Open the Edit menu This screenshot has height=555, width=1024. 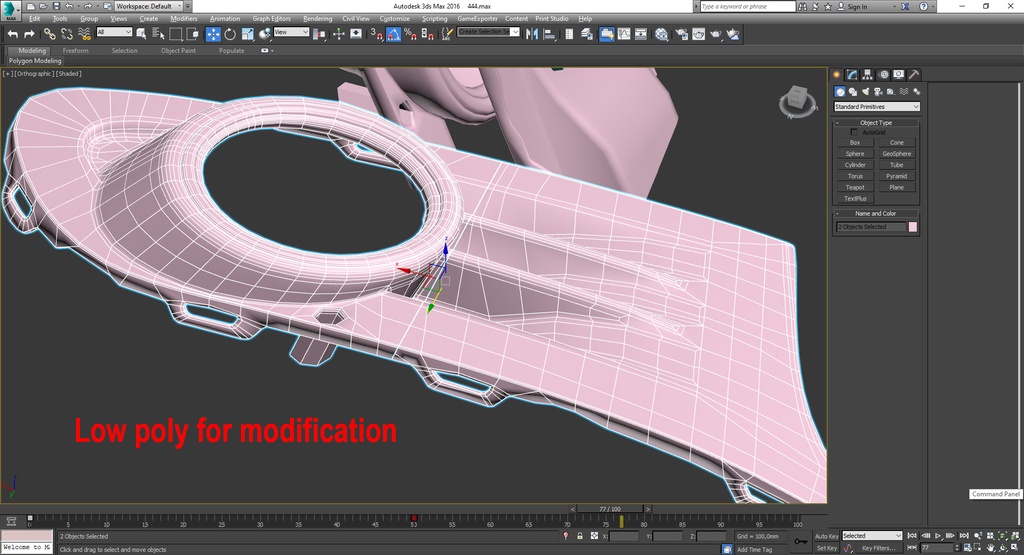point(35,18)
